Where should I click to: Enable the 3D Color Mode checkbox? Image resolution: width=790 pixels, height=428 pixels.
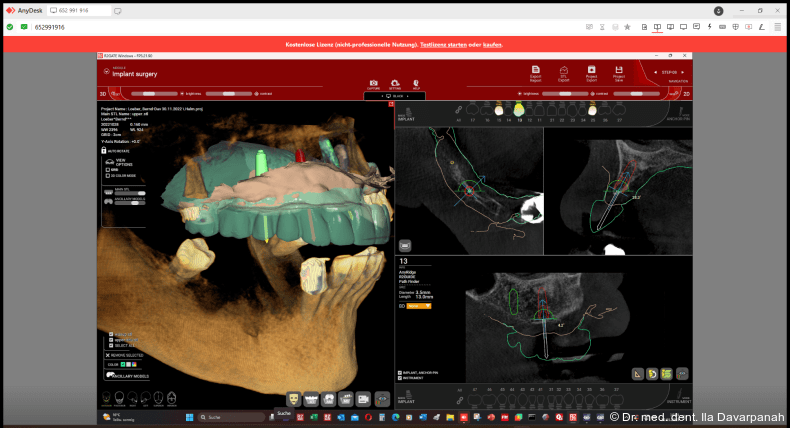click(x=107, y=176)
